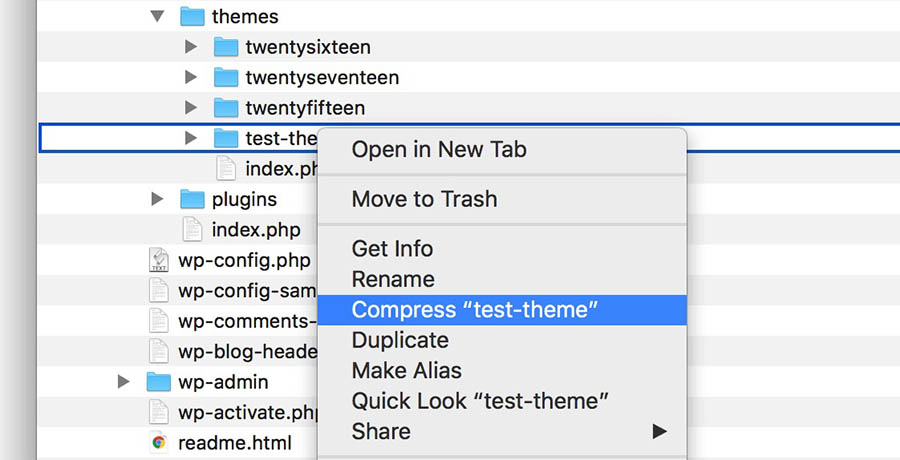Click the wp-admin folder icon
The height and width of the screenshot is (460, 900).
[158, 382]
